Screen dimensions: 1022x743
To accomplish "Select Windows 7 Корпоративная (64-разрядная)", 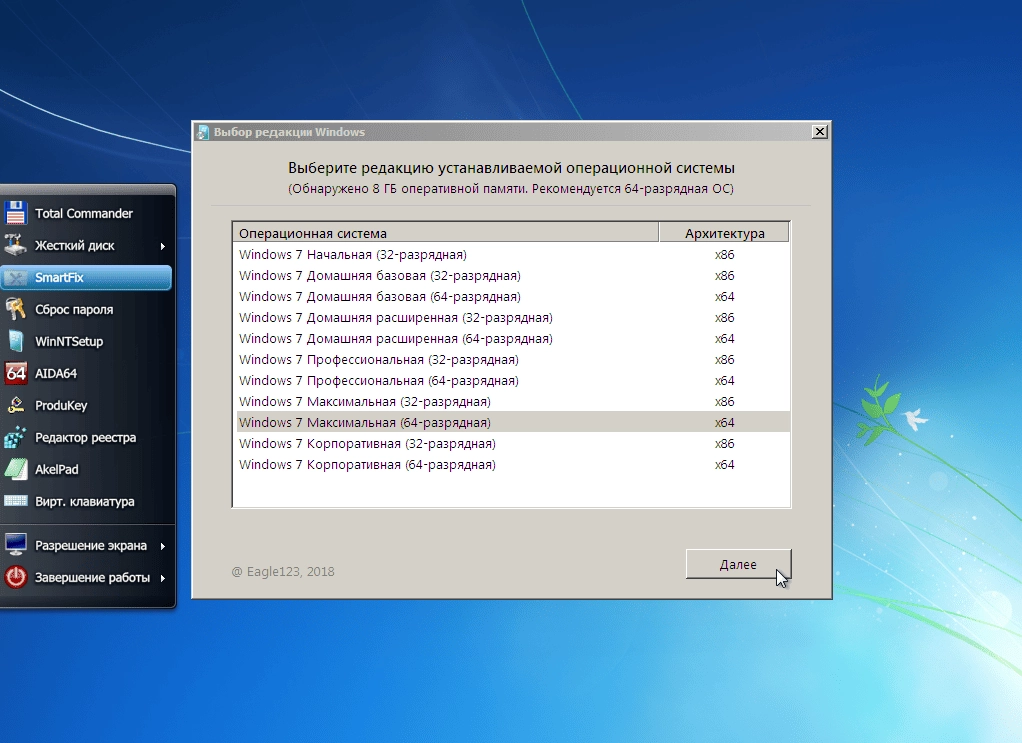I will click(513, 465).
